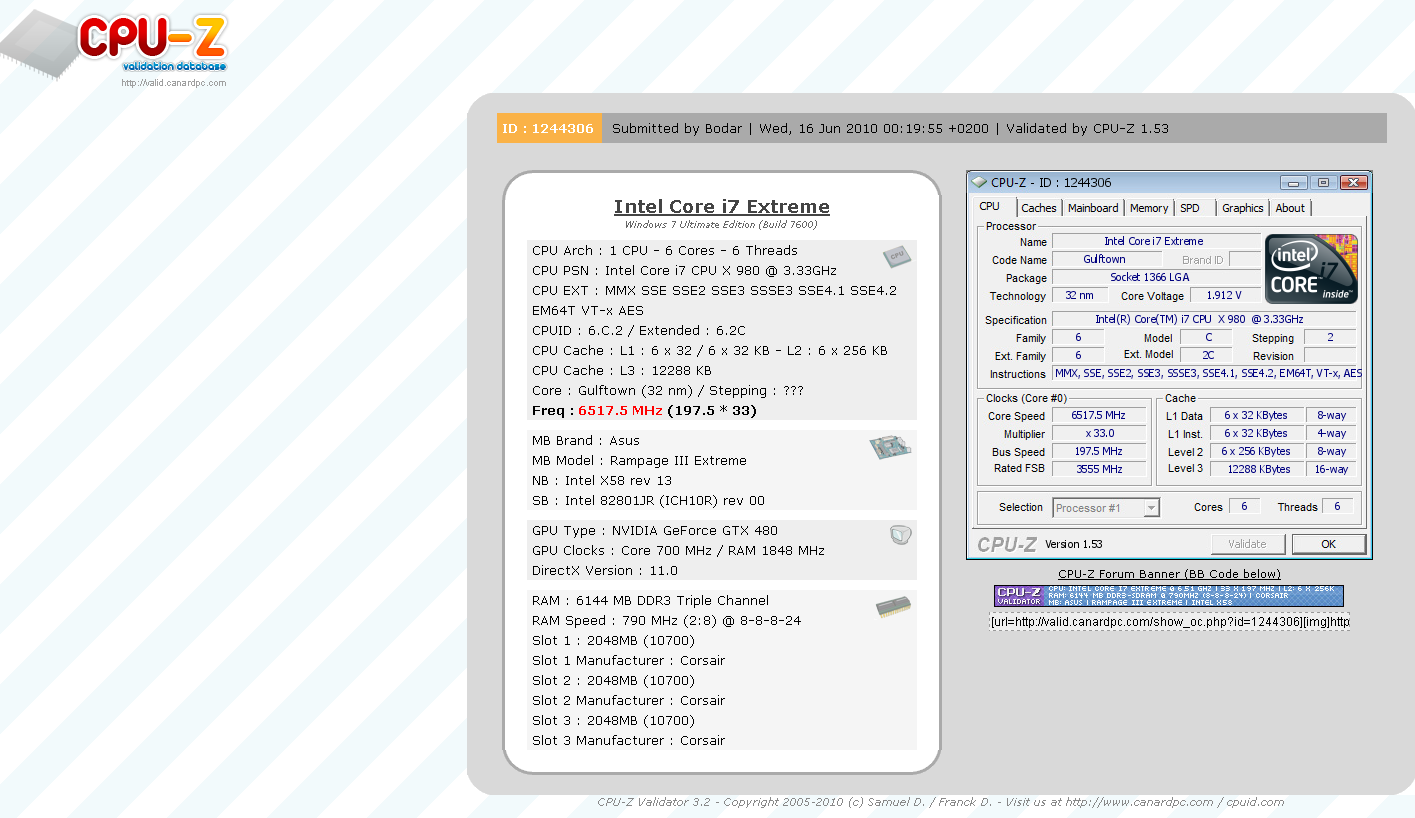Click the GPU Type NVIDIA GeForce GTX 480 text
The image size is (1415, 818).
655,531
